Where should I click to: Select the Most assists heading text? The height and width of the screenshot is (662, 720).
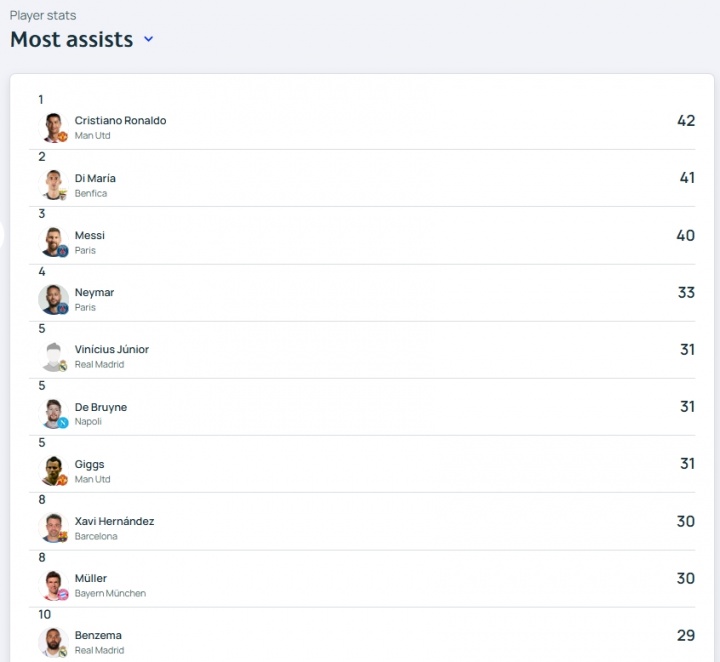click(71, 40)
